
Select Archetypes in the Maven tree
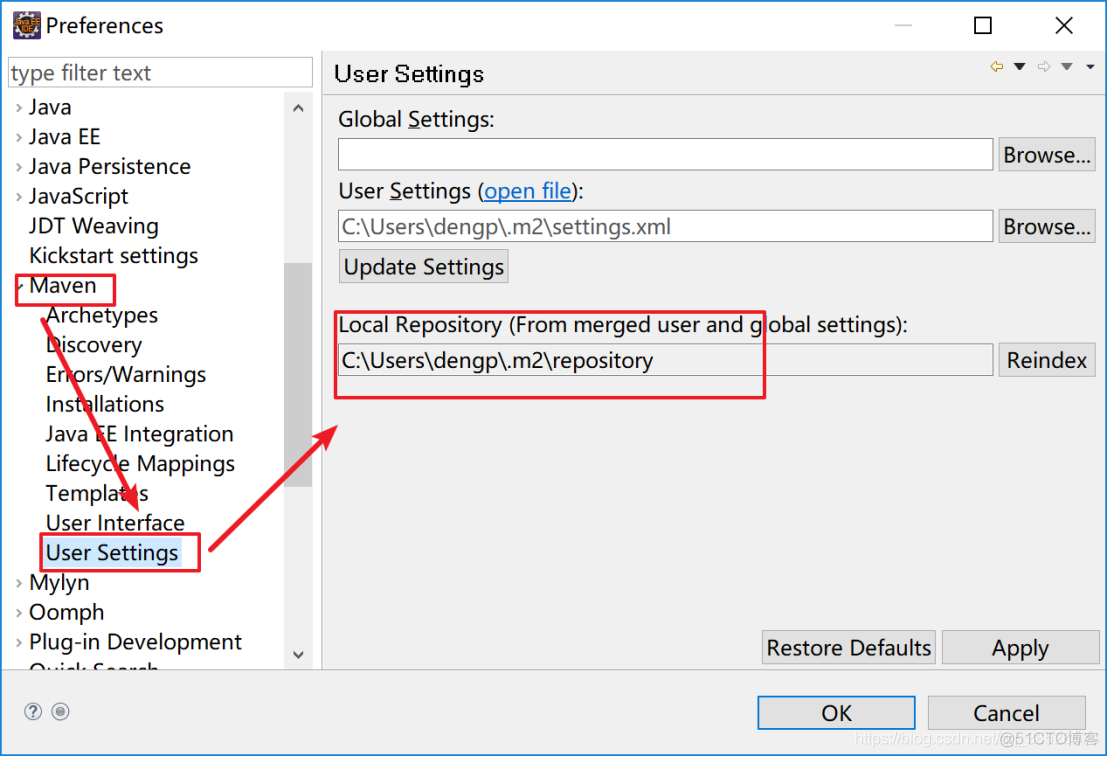point(102,316)
